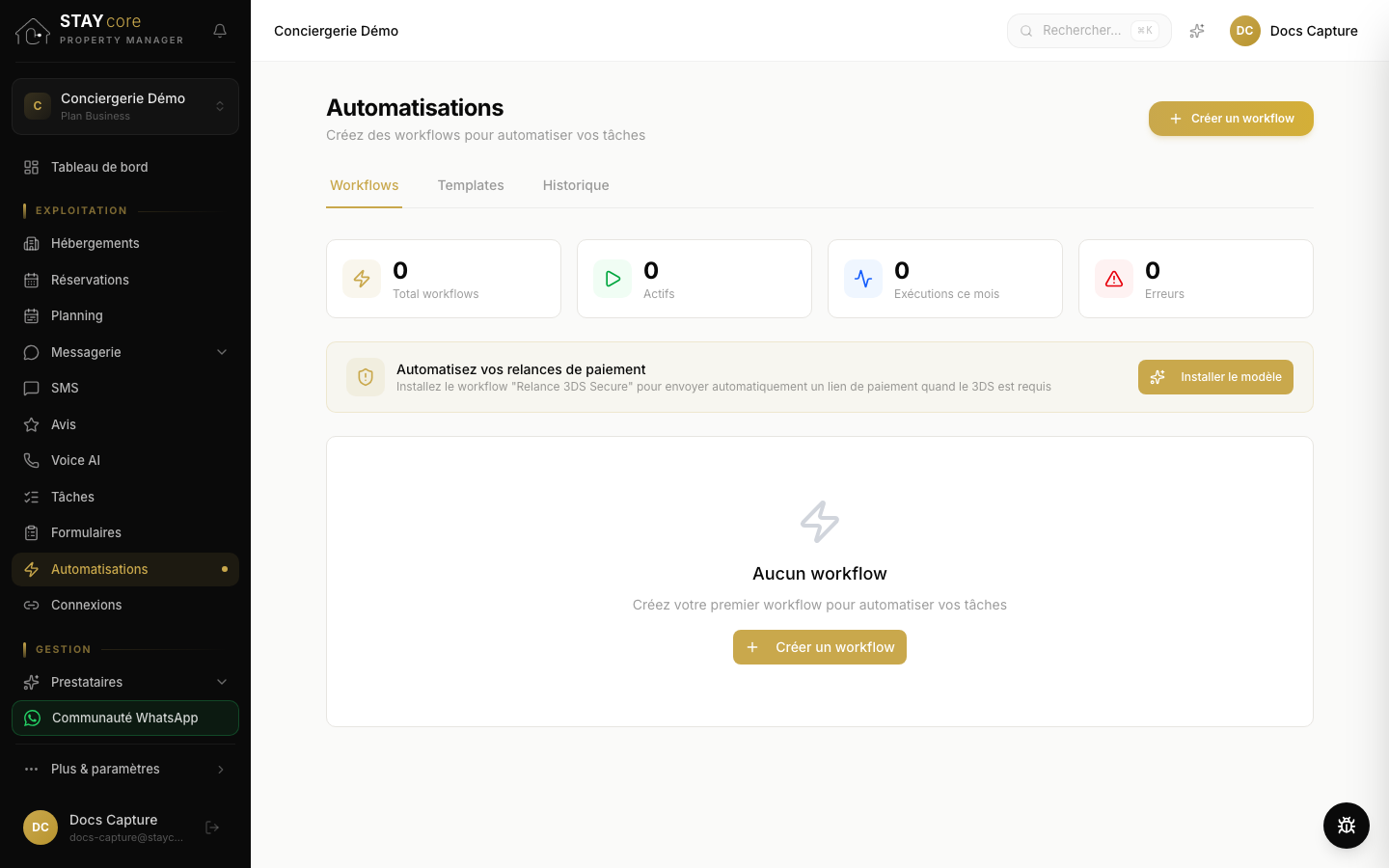The width and height of the screenshot is (1389, 868).
Task: Click the Planning calendar icon
Action: tap(31, 316)
